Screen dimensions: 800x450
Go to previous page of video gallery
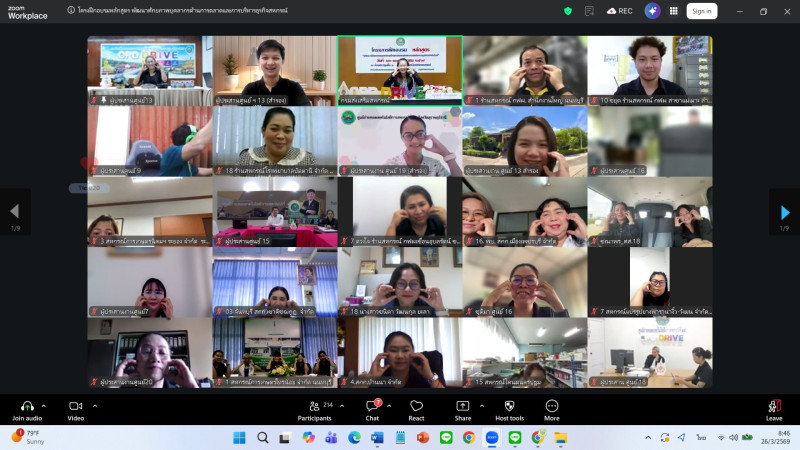(14, 212)
